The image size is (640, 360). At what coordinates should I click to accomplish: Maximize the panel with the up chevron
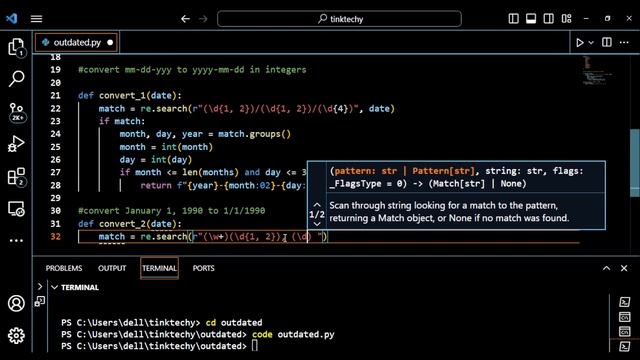coord(607,268)
